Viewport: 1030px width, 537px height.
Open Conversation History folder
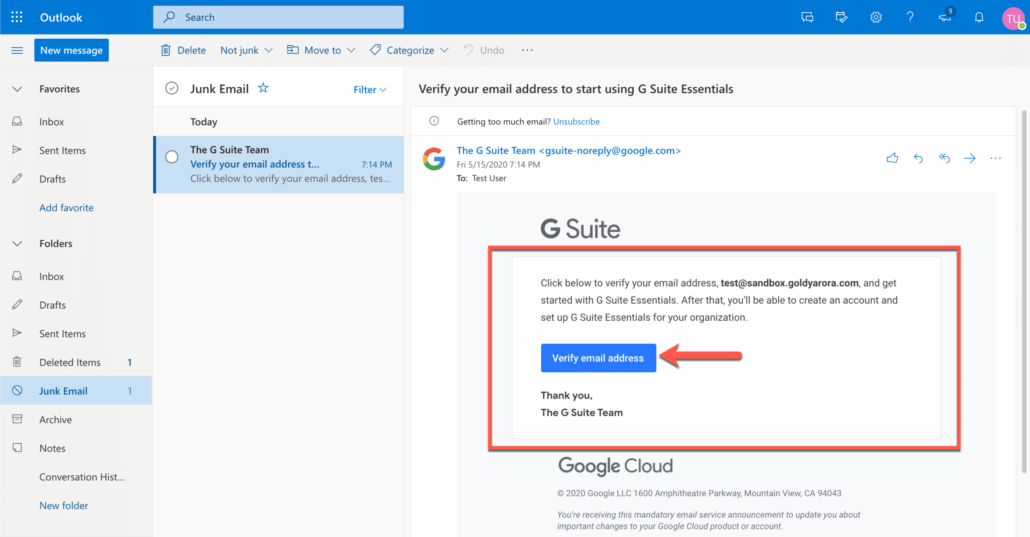click(x=76, y=477)
